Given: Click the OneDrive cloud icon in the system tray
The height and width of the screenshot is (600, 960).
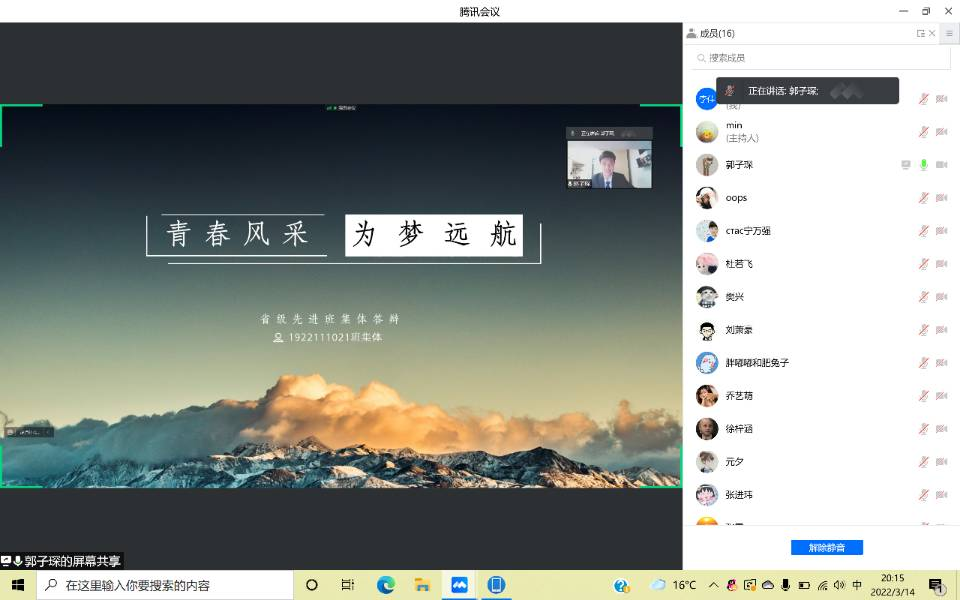Looking at the screenshot, I should click(x=769, y=584).
